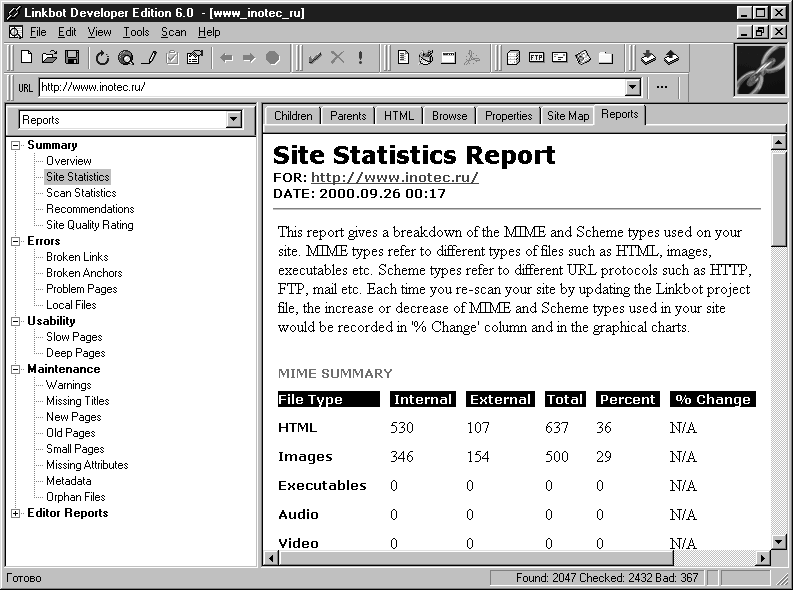Click the magnifier scan icon
Image resolution: width=793 pixels, height=590 pixels.
point(125,58)
